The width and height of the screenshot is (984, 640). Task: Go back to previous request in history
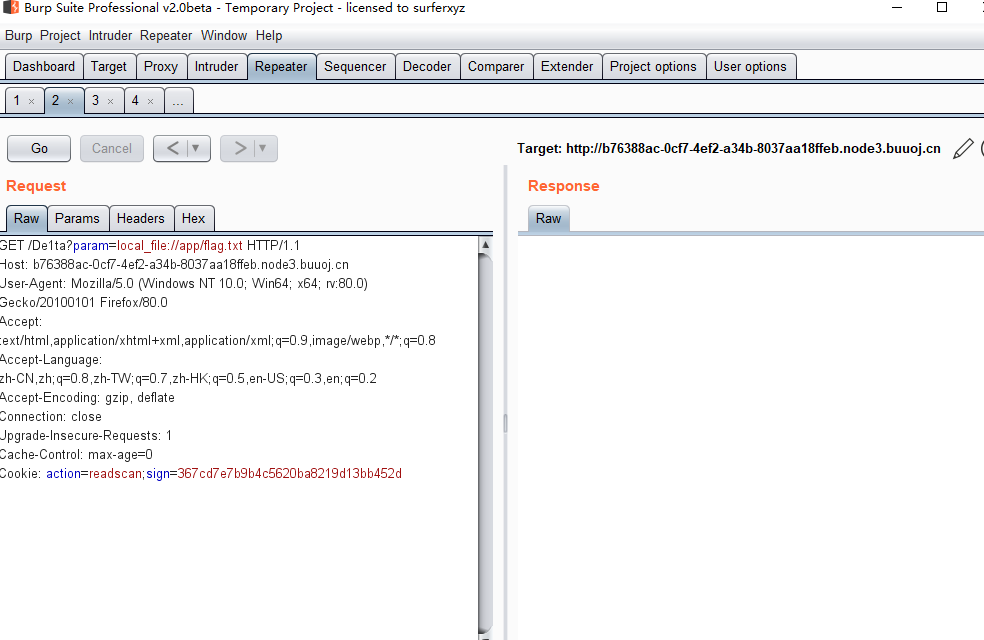pos(173,148)
